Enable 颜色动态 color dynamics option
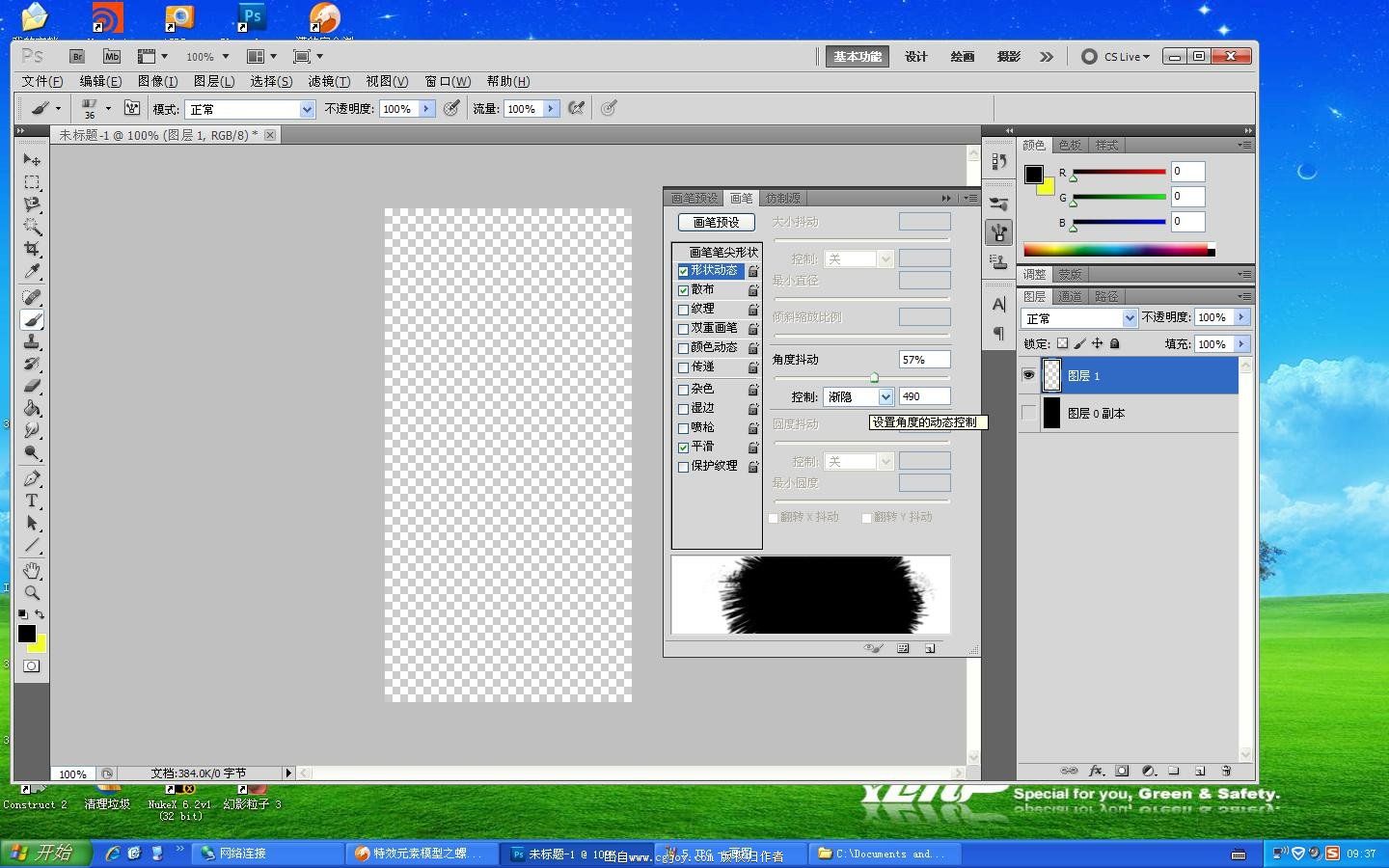Screen dimensions: 1389x868 (684, 348)
